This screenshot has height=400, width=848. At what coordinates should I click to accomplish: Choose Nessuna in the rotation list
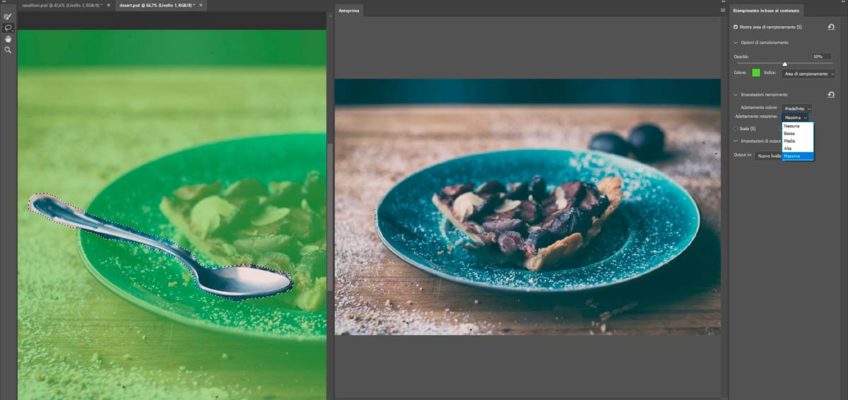pyautogui.click(x=798, y=126)
